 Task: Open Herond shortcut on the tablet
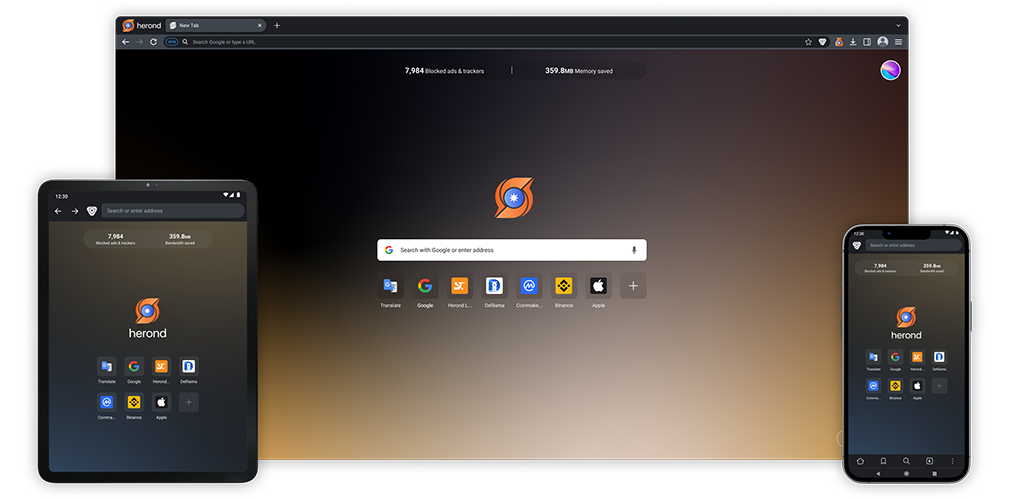[x=161, y=371]
